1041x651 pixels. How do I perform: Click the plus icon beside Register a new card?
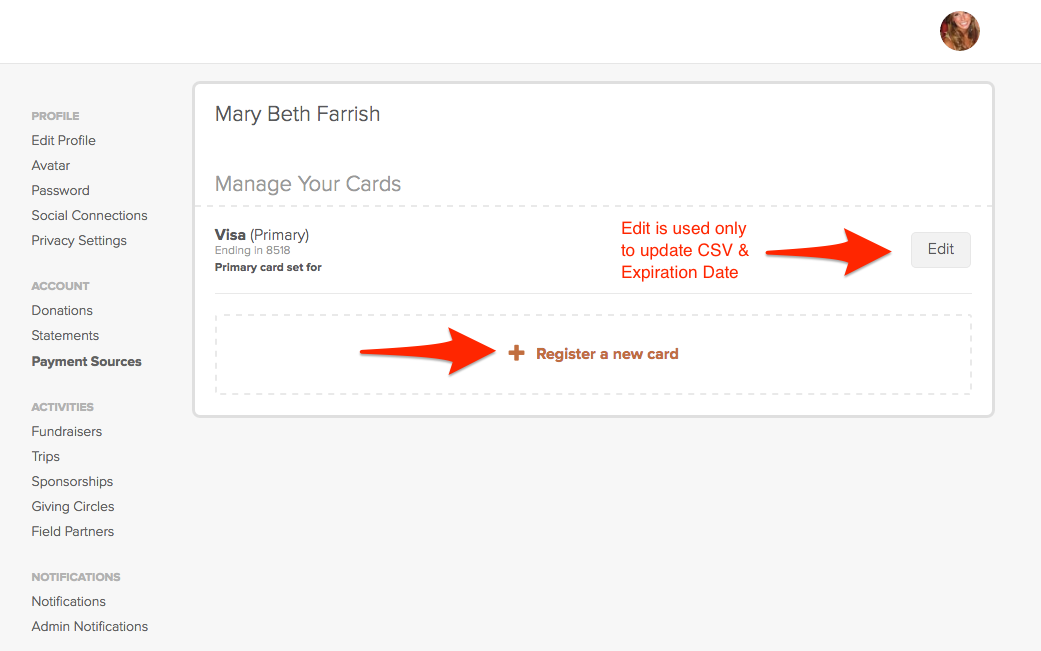tap(516, 353)
